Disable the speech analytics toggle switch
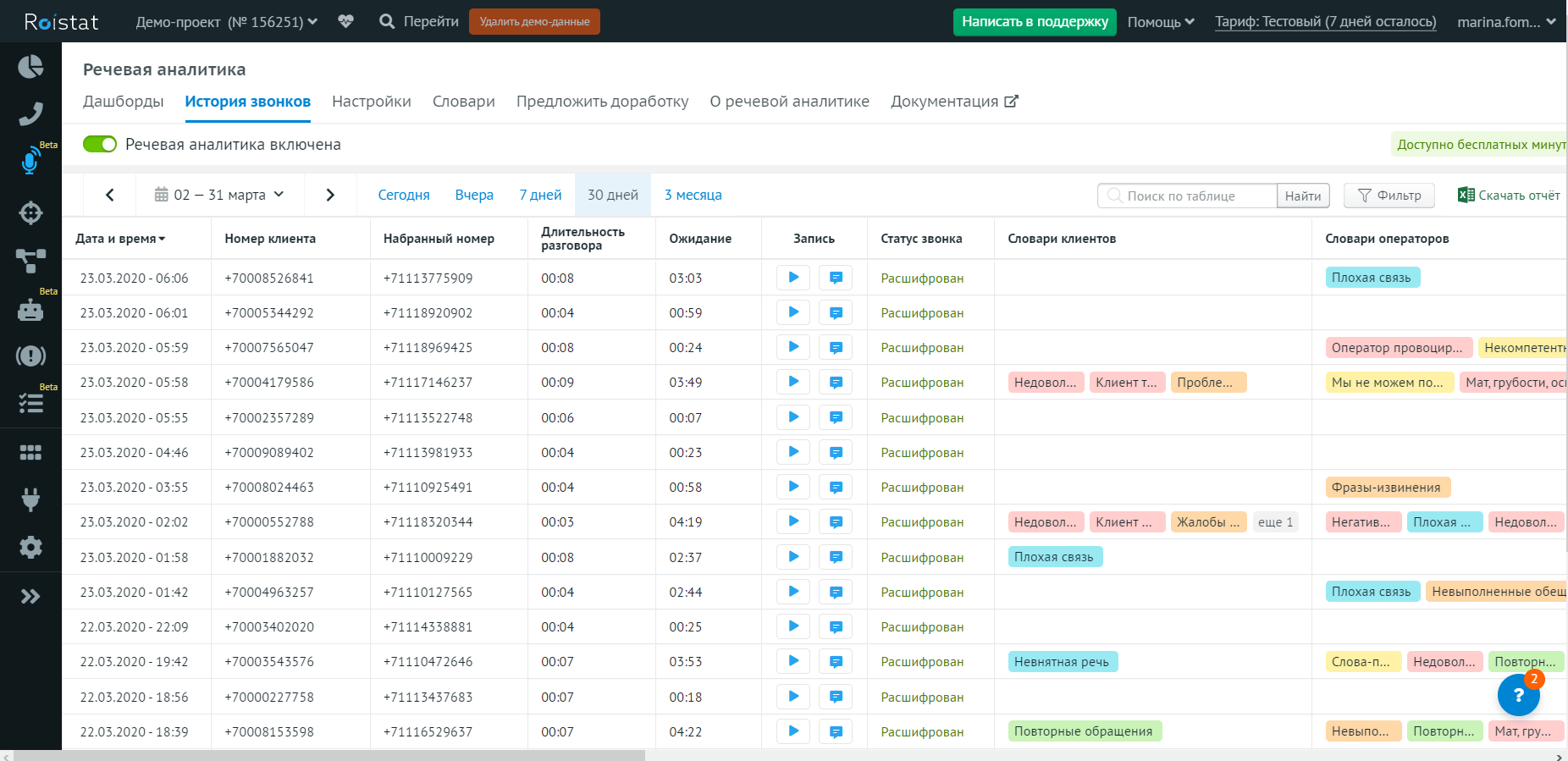 tap(100, 145)
